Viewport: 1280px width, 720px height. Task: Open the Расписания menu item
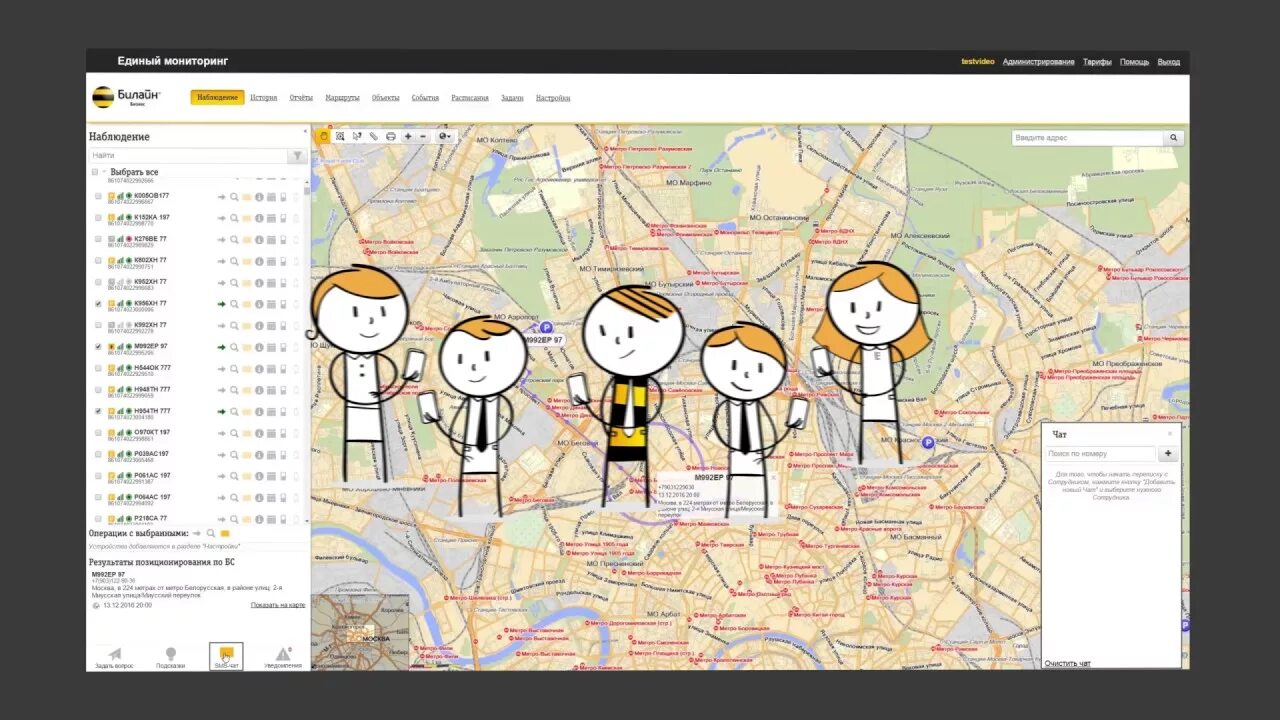click(470, 98)
